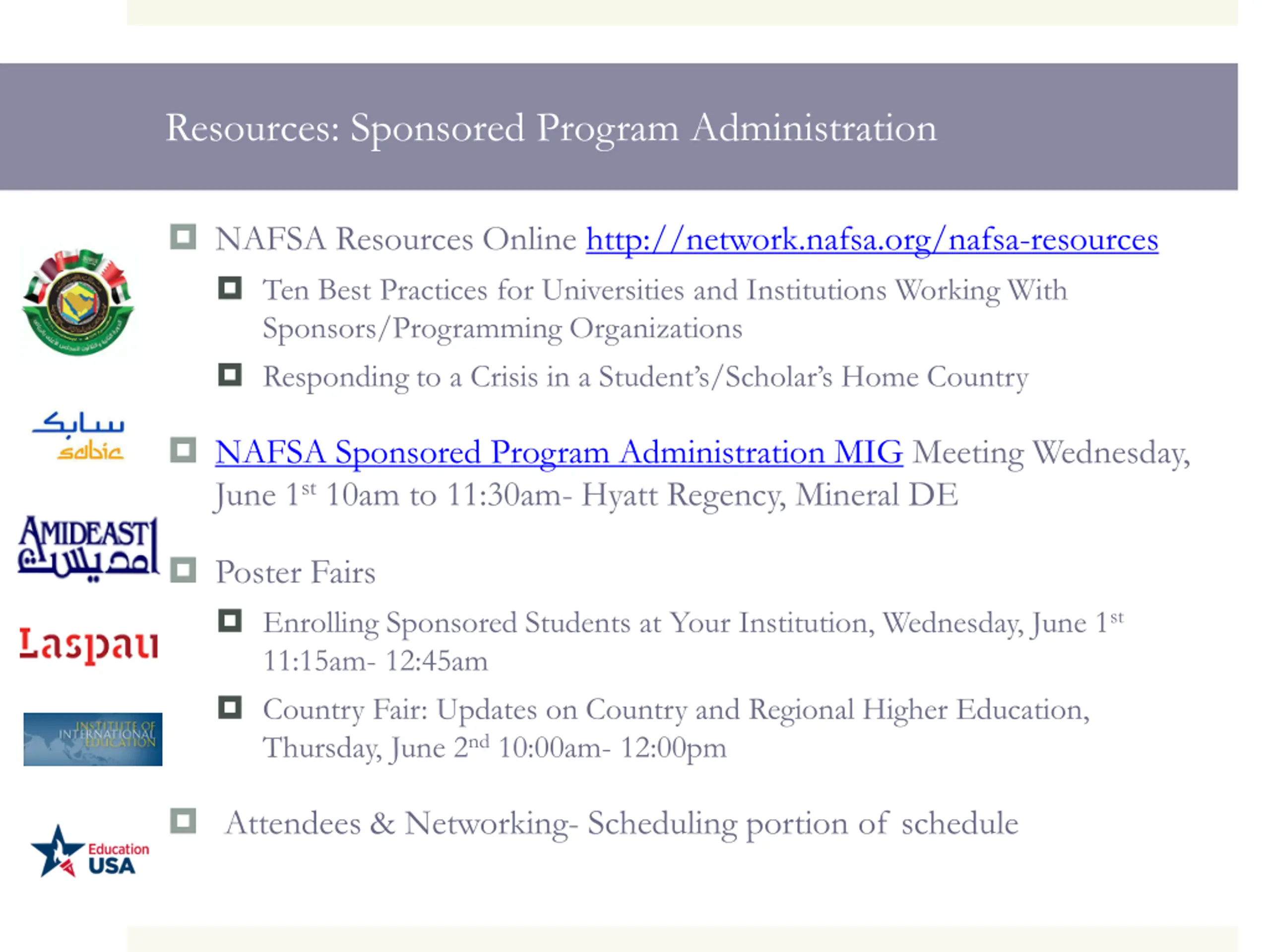Click the bullet before Country Fair updates

(x=230, y=708)
